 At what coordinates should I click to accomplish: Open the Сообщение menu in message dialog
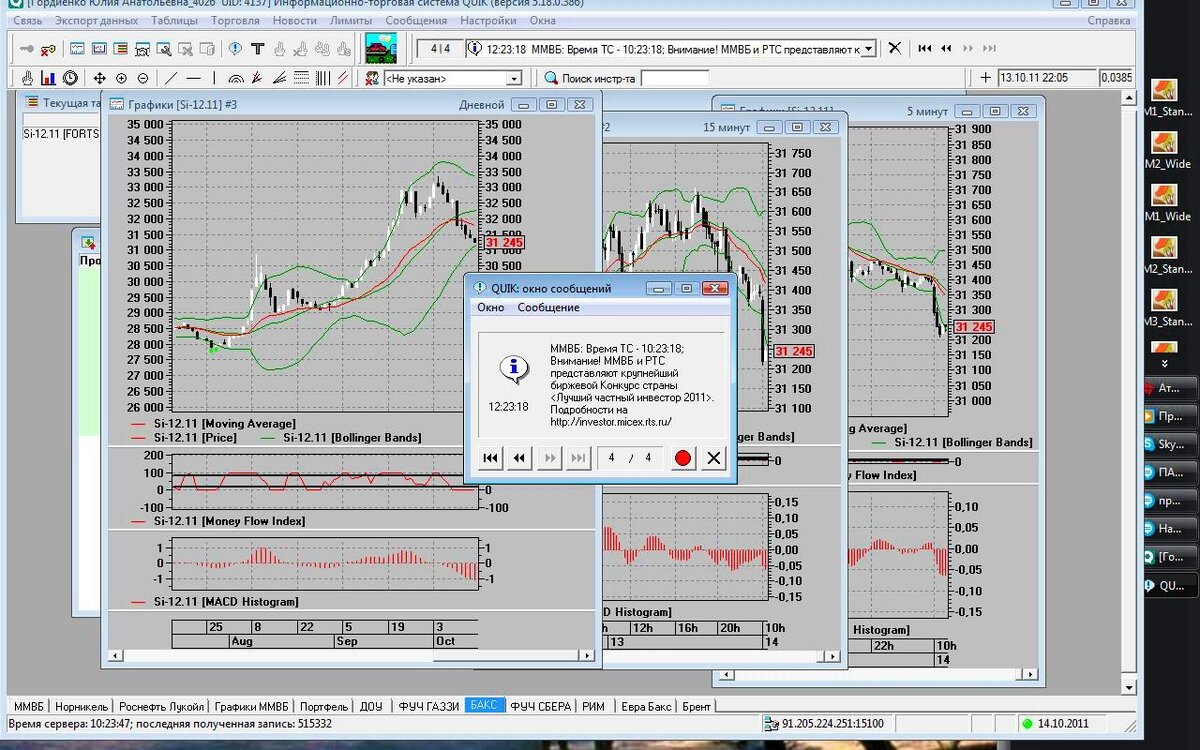548,307
